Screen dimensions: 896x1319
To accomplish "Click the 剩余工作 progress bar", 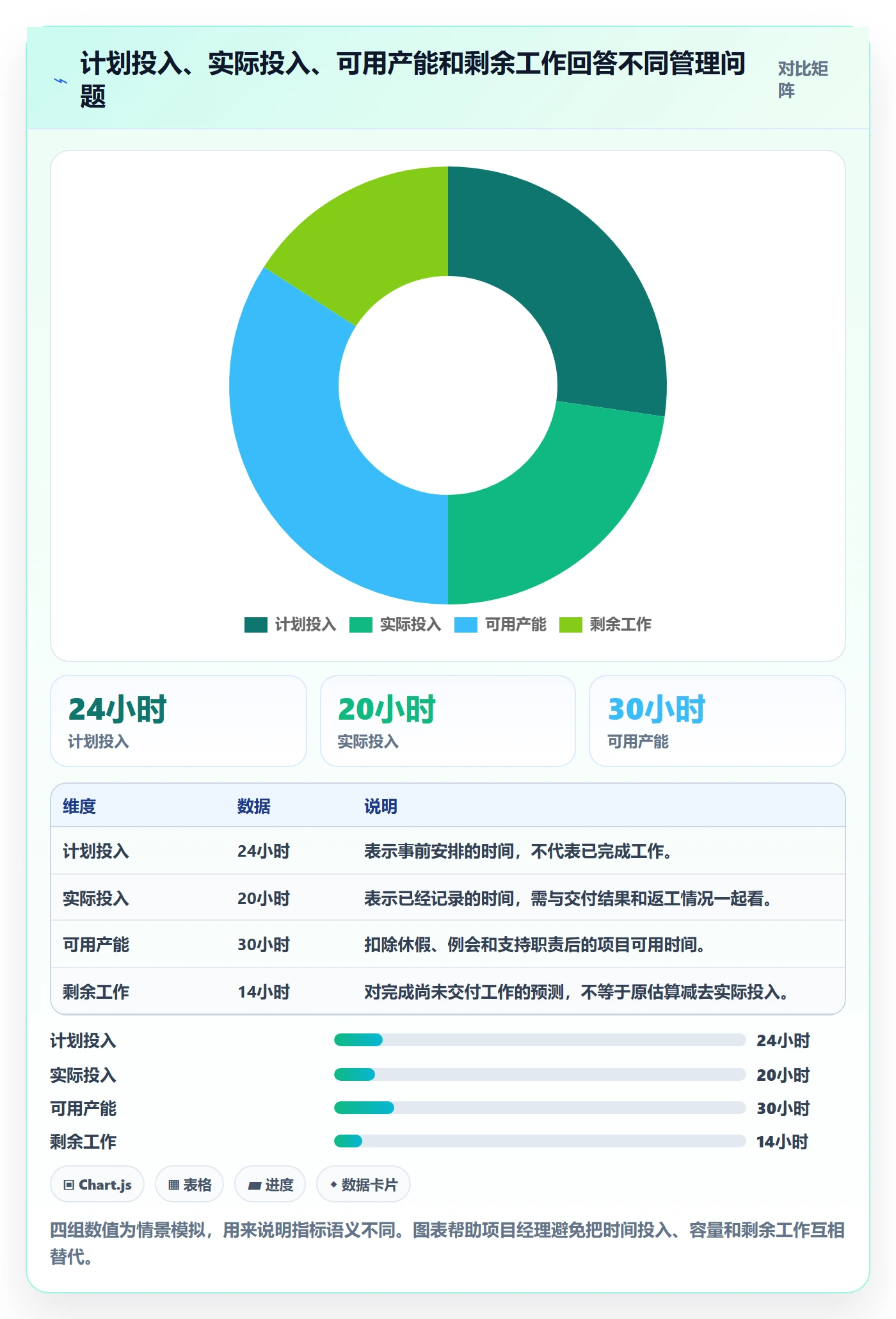I will (540, 1141).
